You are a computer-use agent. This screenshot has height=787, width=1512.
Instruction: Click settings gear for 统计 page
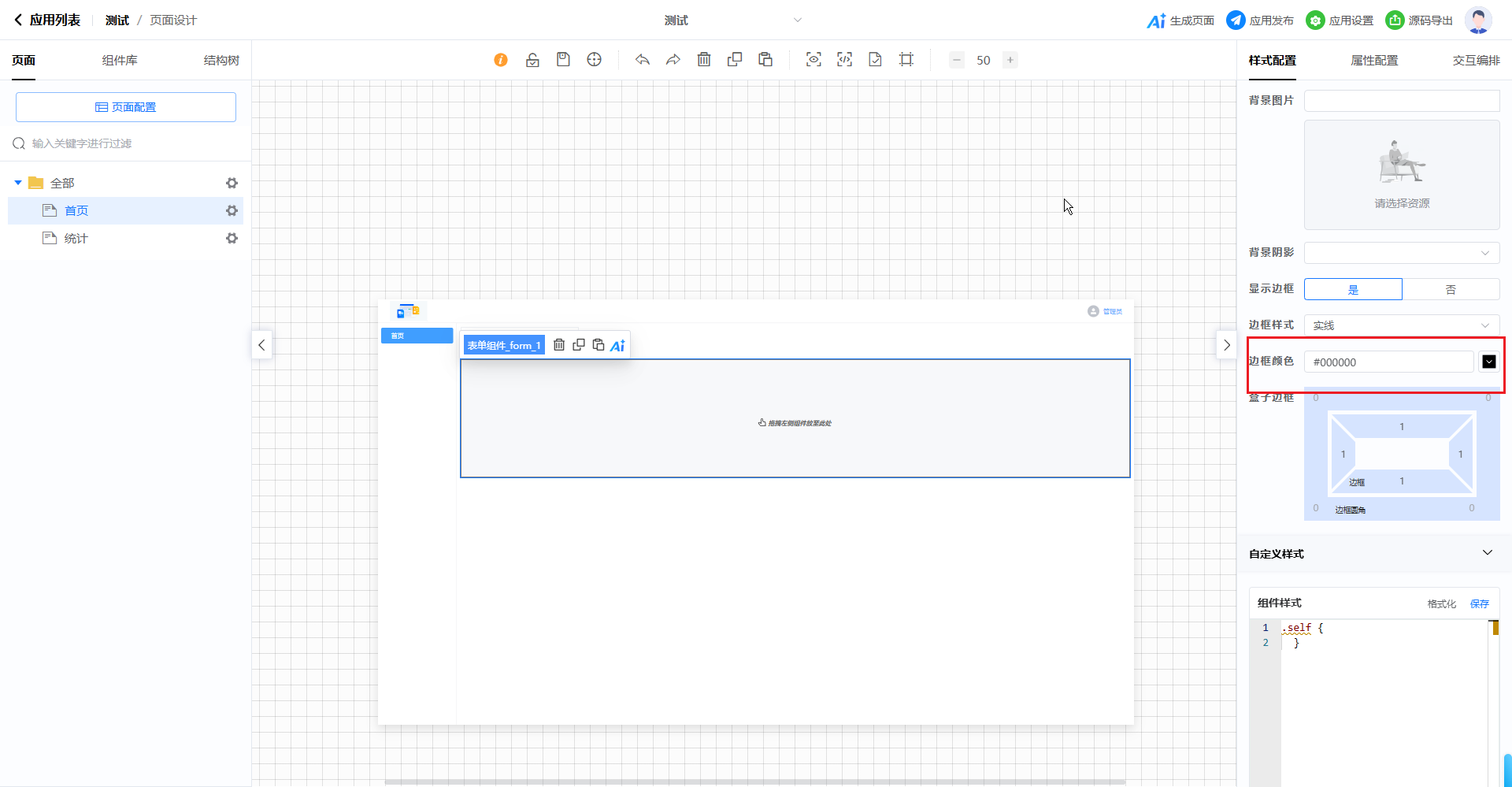[232, 238]
